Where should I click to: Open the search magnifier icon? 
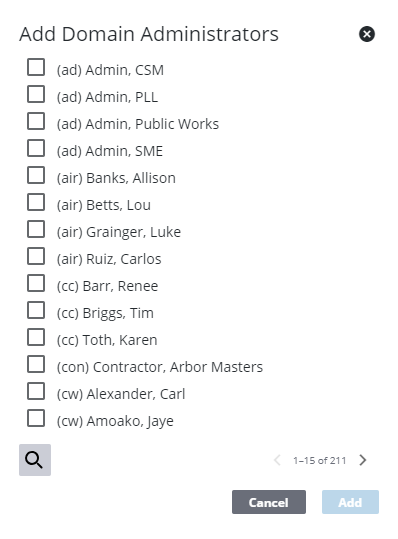pos(35,460)
